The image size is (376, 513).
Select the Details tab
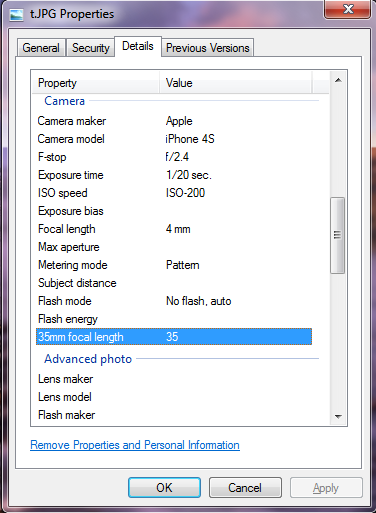coord(138,46)
